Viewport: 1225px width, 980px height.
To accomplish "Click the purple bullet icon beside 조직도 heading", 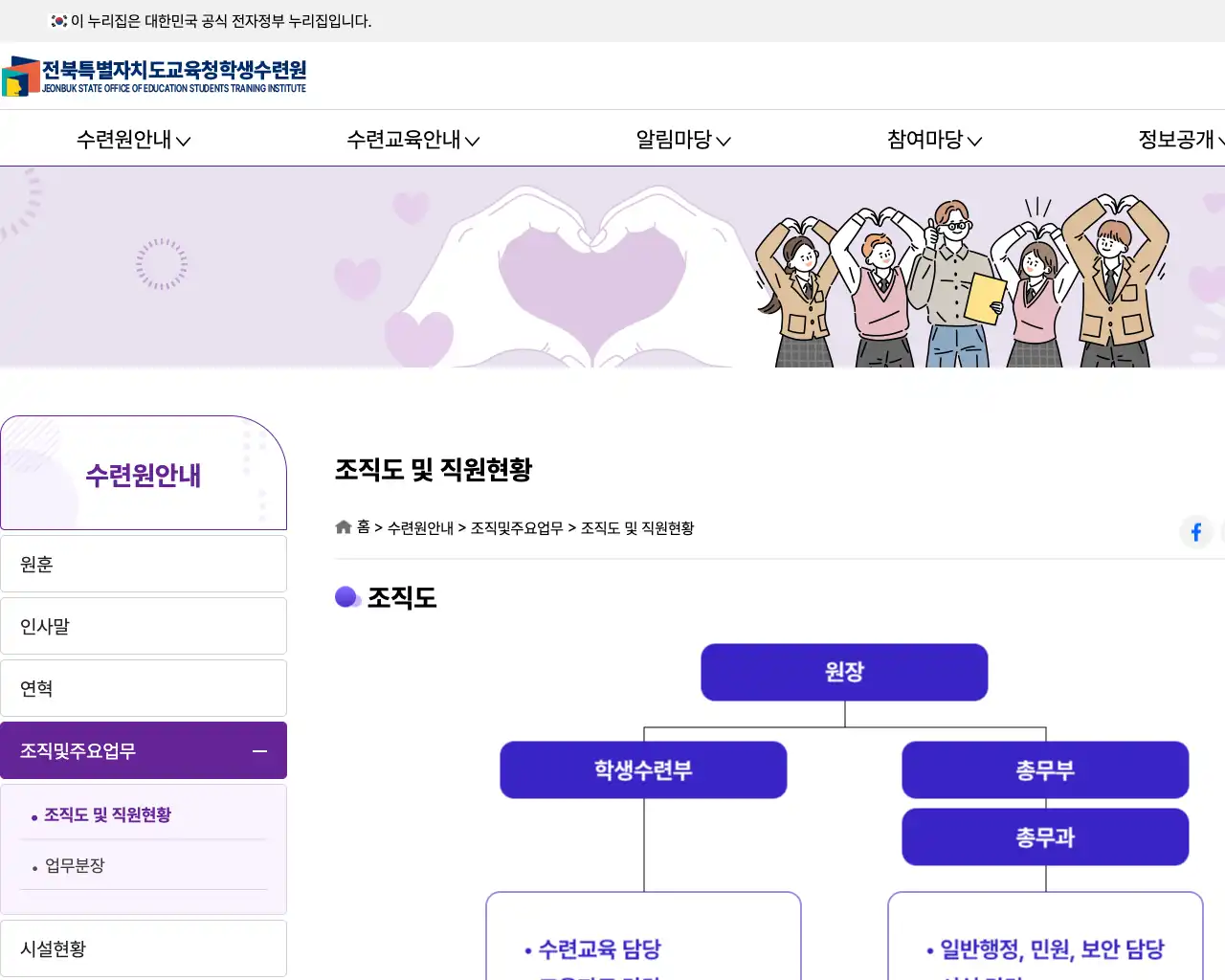I will point(348,596).
